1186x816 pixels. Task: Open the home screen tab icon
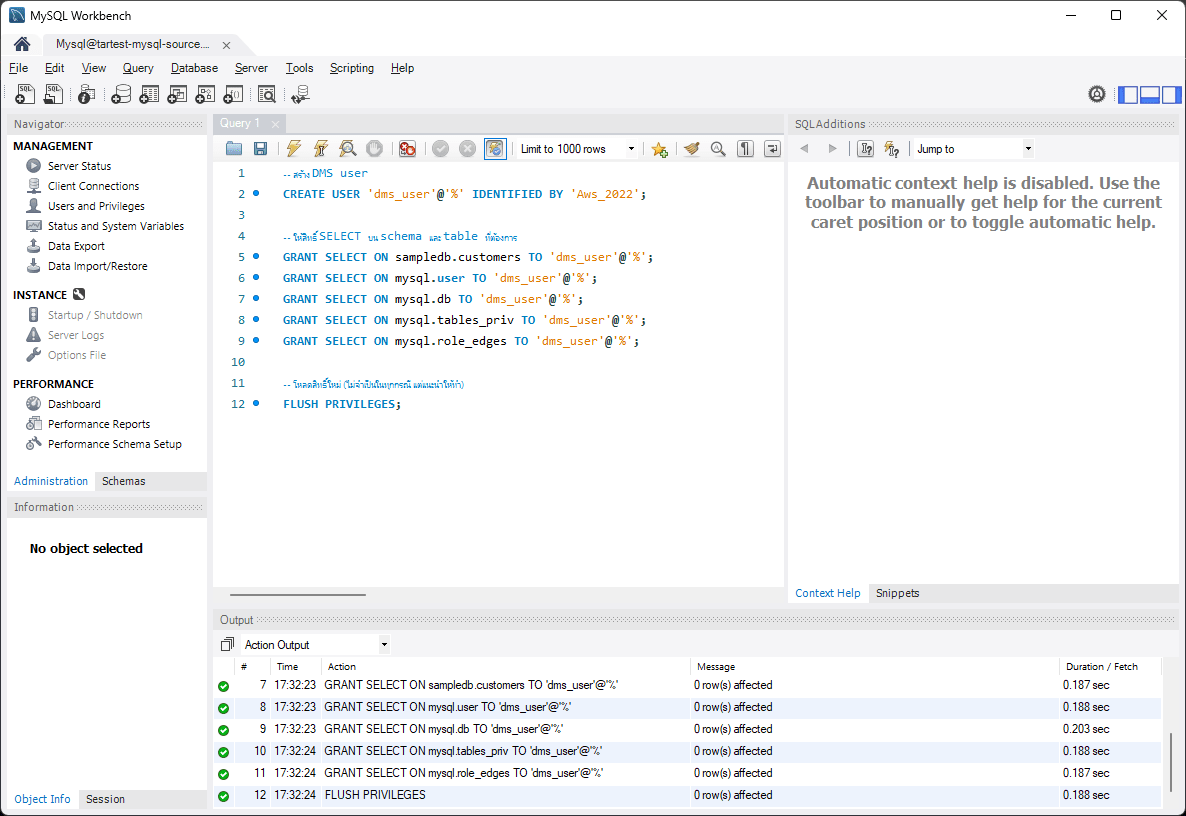point(22,44)
